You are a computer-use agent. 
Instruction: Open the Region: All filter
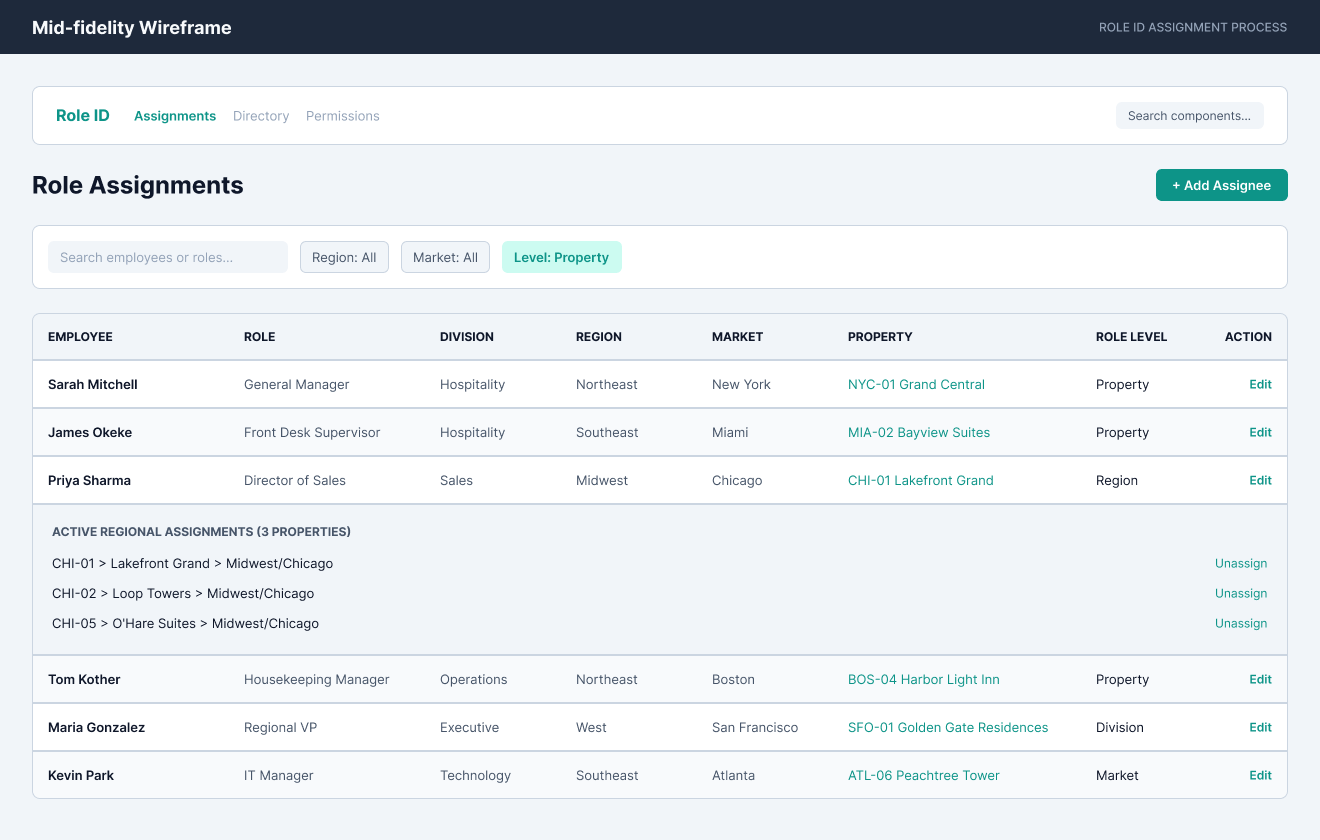pyautogui.click(x=344, y=257)
